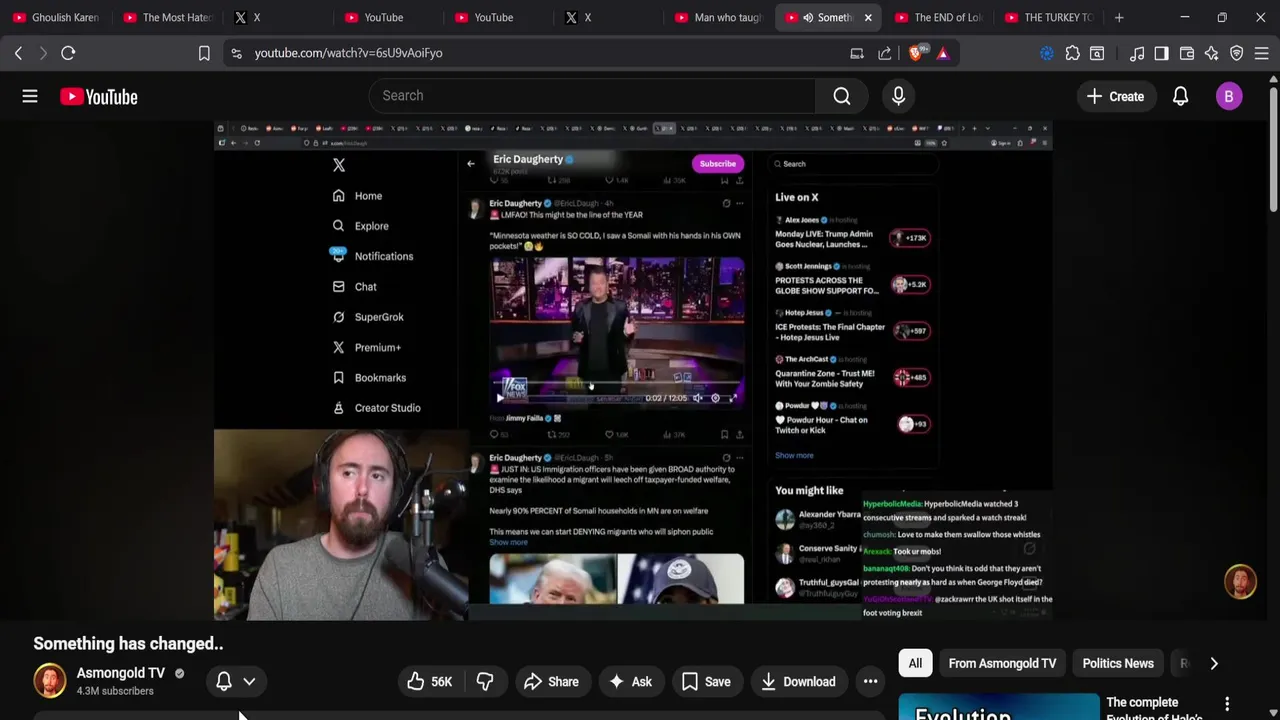Viewport: 1280px width, 720px height.
Task: Click the browser back arrow
Action: (18, 53)
